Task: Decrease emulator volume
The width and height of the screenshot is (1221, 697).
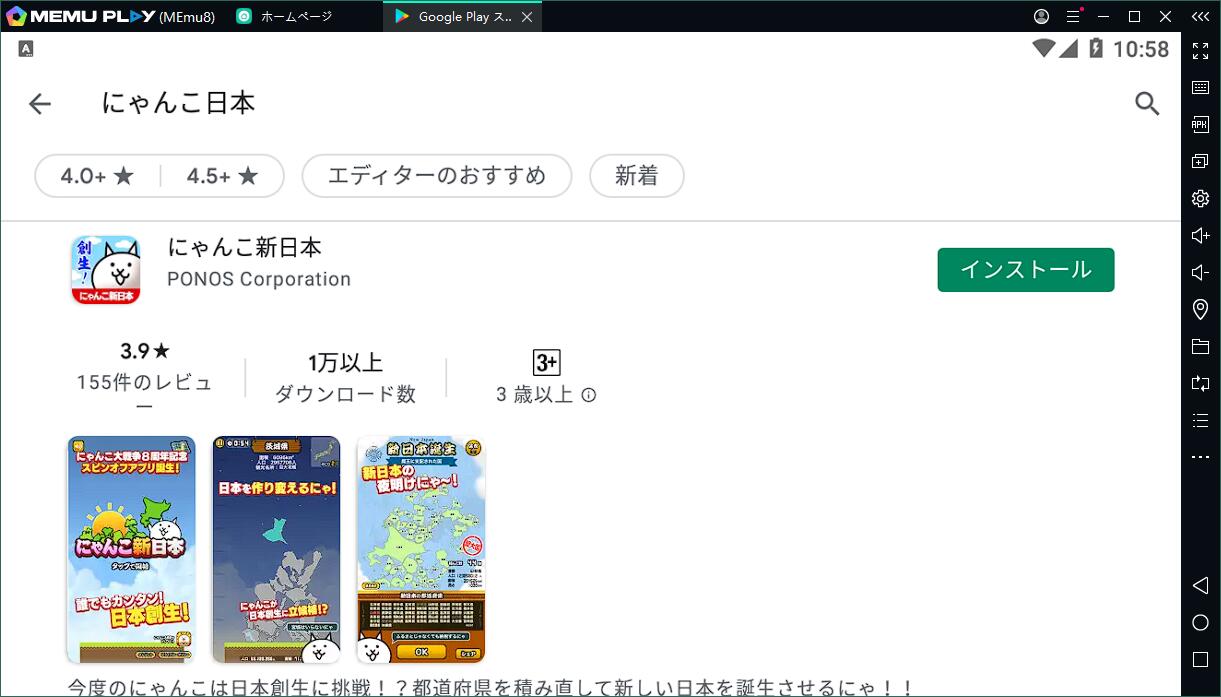Action: click(x=1200, y=272)
